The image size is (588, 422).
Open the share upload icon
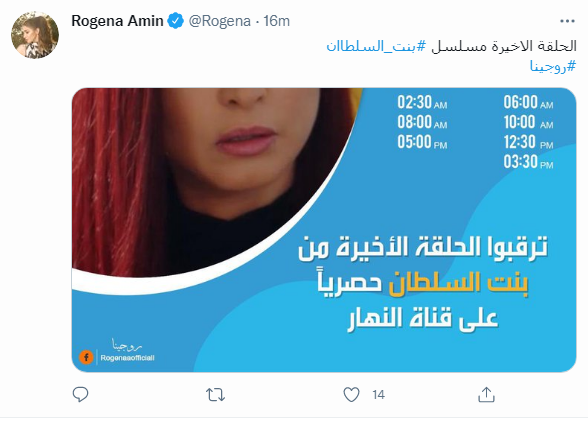point(486,395)
